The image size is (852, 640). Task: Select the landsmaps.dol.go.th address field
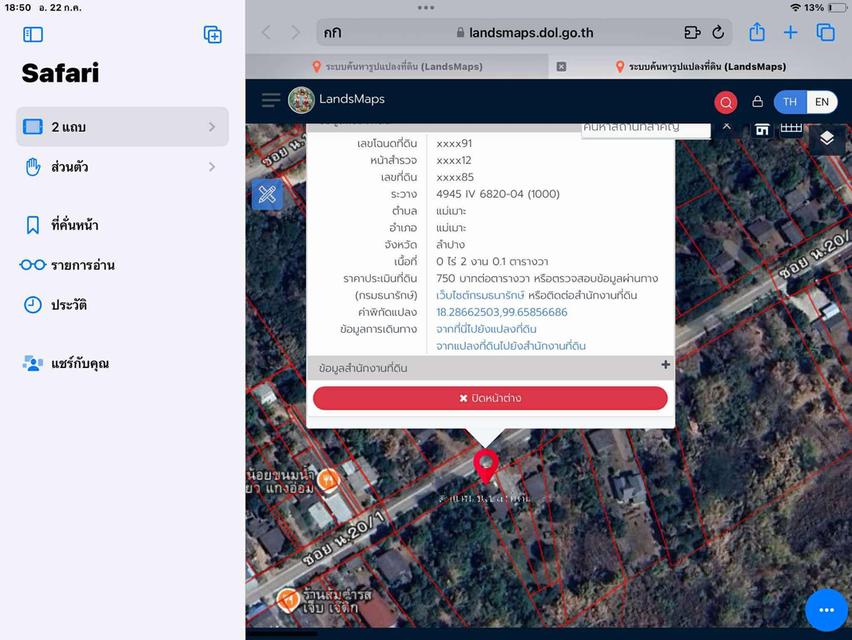pyautogui.click(x=524, y=33)
